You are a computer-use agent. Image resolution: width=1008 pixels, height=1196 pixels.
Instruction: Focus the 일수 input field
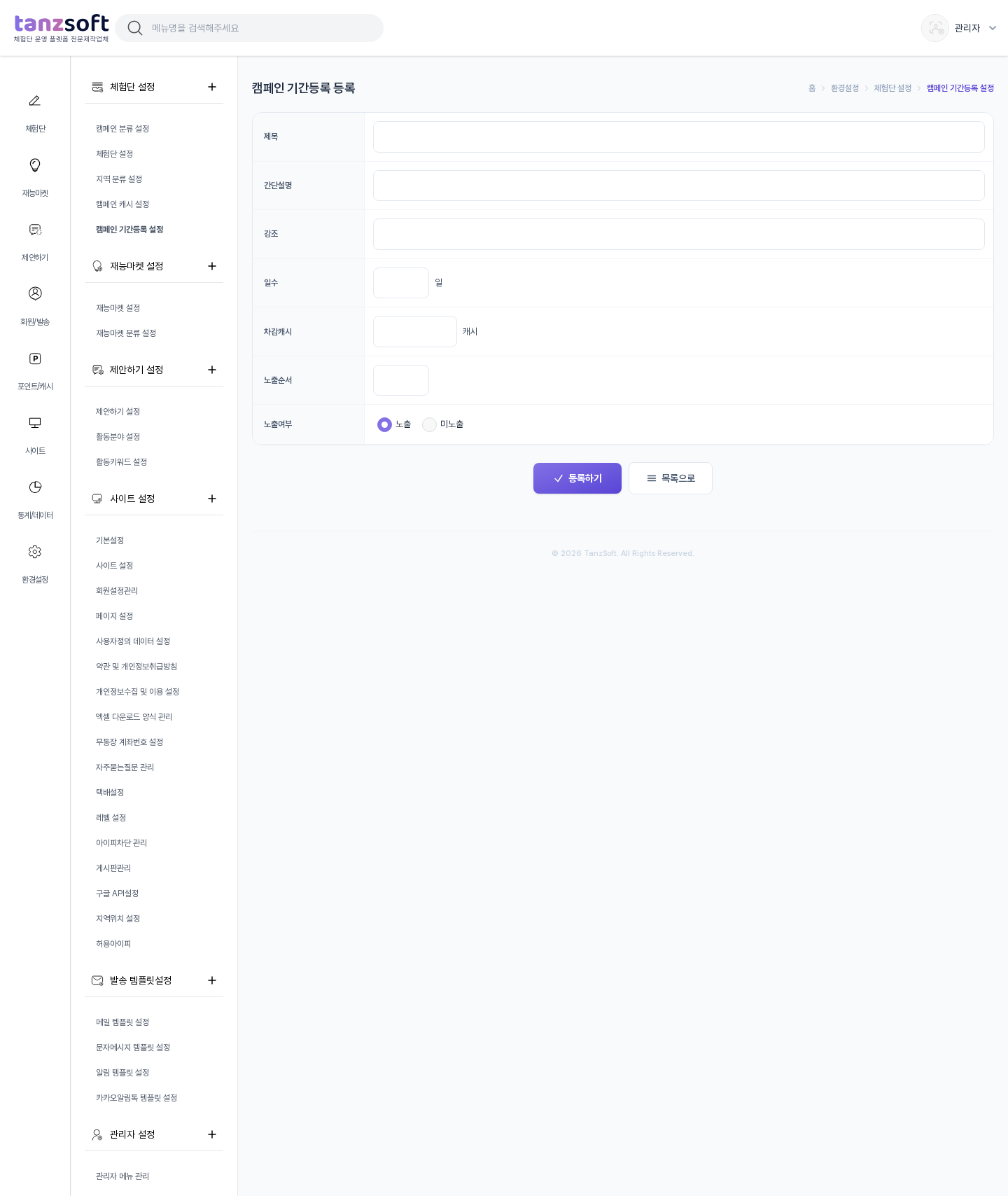coord(401,283)
